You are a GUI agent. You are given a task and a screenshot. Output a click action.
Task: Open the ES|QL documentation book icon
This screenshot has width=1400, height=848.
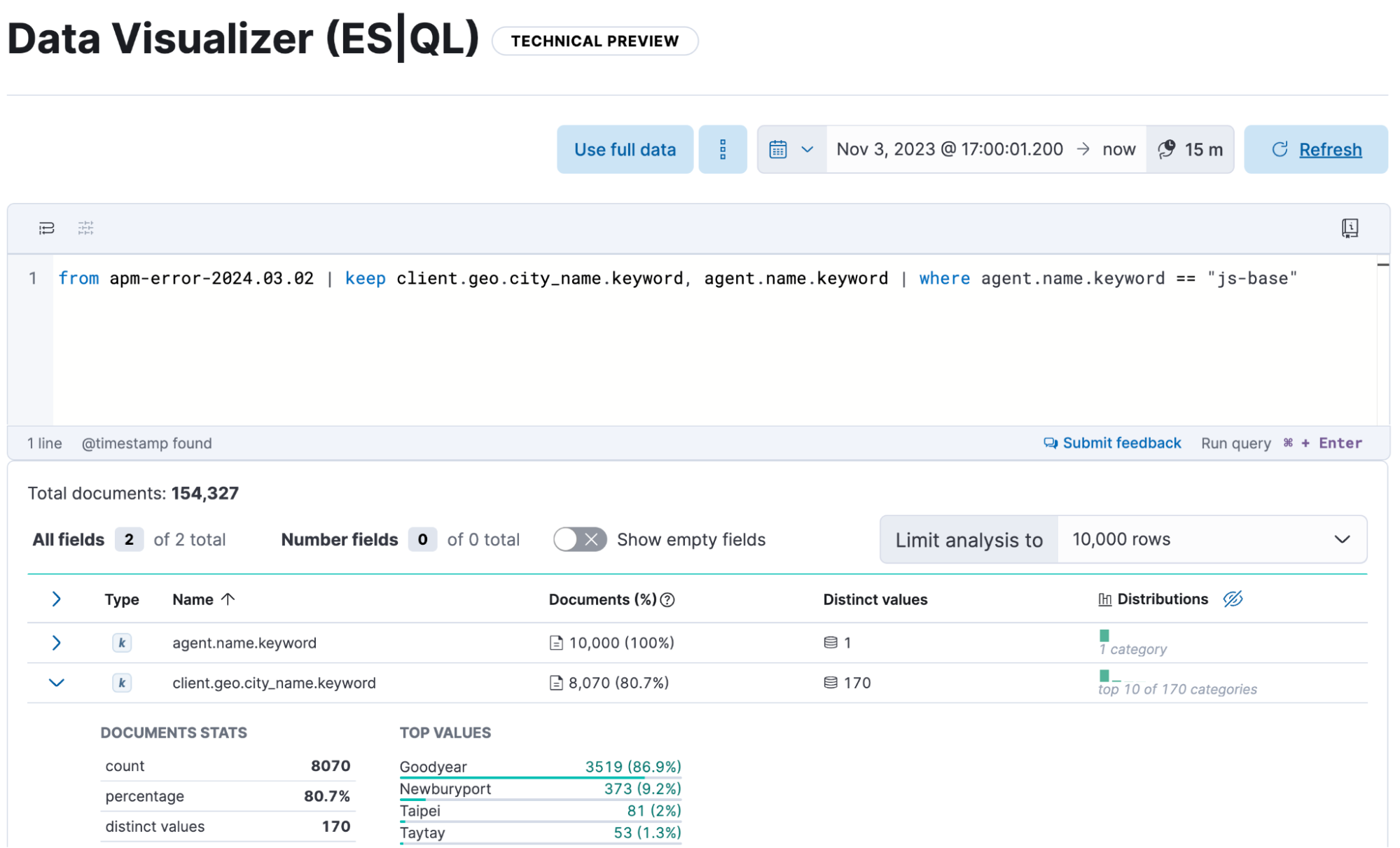click(x=1349, y=228)
